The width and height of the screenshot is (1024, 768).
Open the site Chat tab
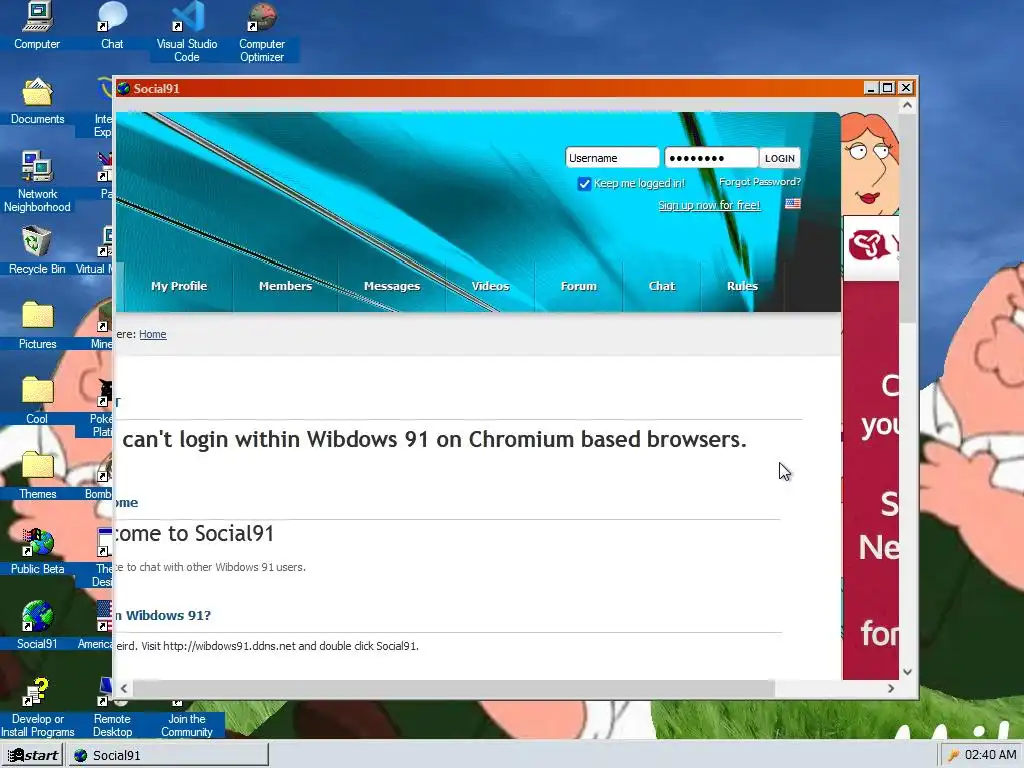[662, 286]
